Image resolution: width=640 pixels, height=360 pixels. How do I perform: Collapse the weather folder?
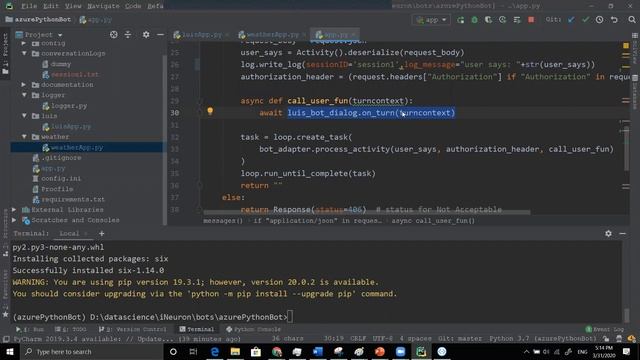(24, 137)
